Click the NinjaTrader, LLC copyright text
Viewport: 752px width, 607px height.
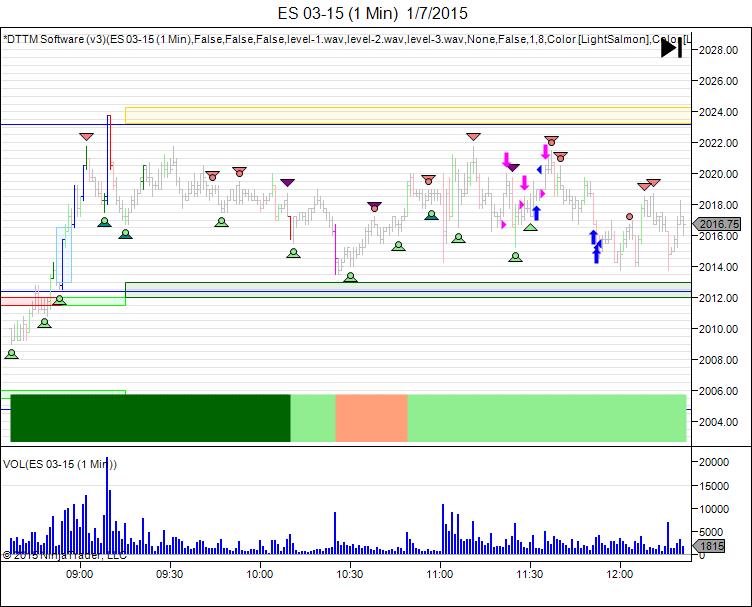point(64,556)
